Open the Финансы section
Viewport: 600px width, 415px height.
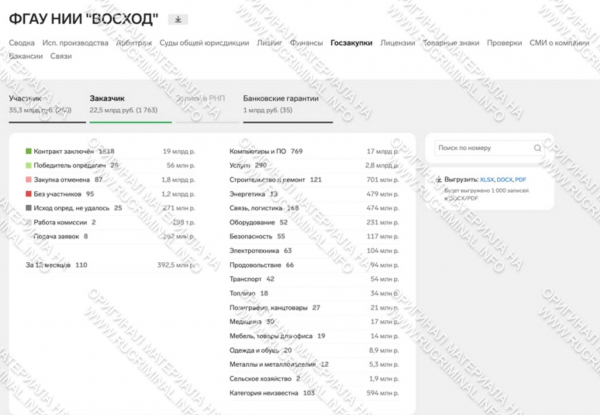pos(304,43)
